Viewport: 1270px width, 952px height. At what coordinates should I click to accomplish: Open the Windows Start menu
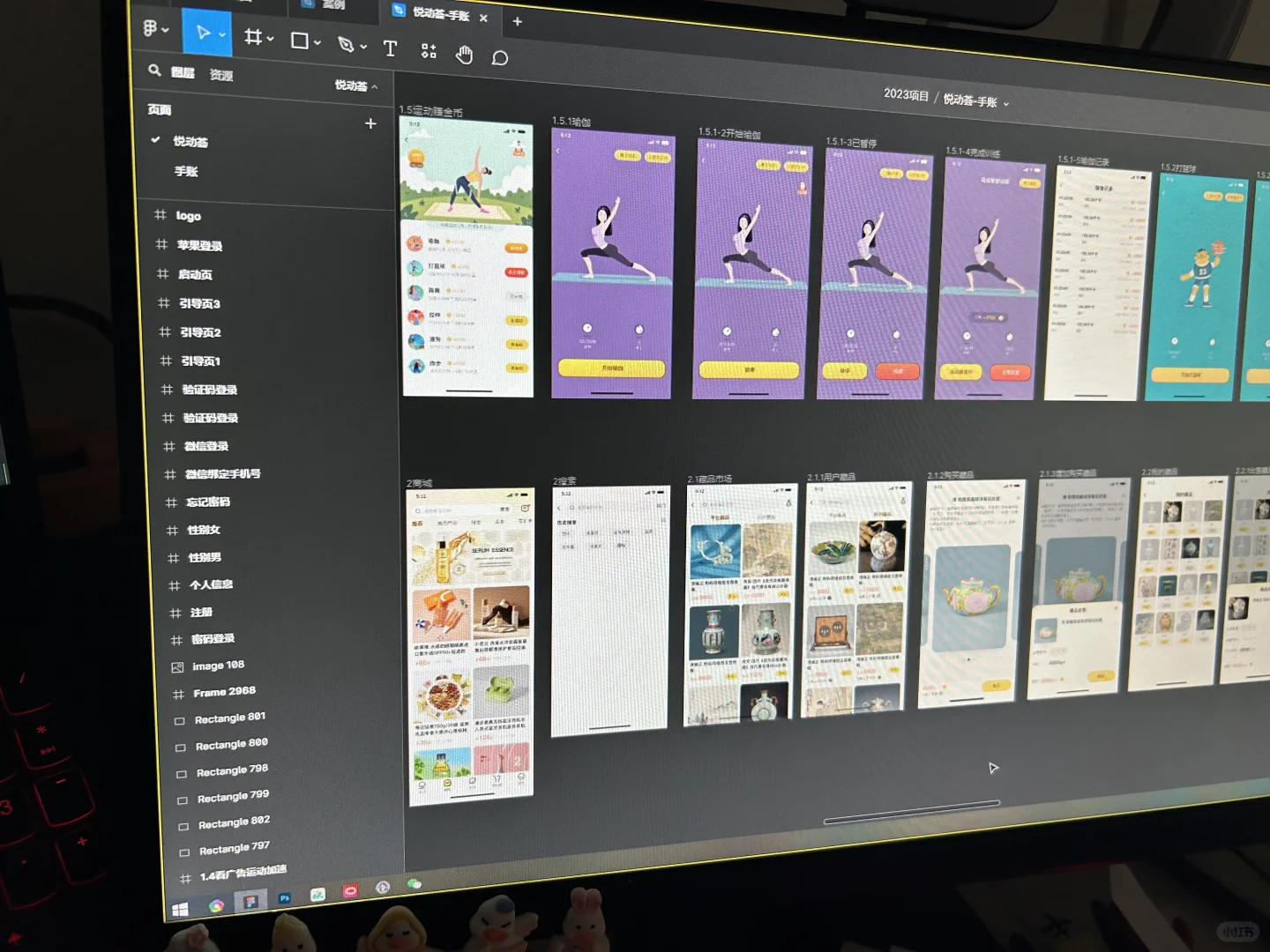[181, 910]
